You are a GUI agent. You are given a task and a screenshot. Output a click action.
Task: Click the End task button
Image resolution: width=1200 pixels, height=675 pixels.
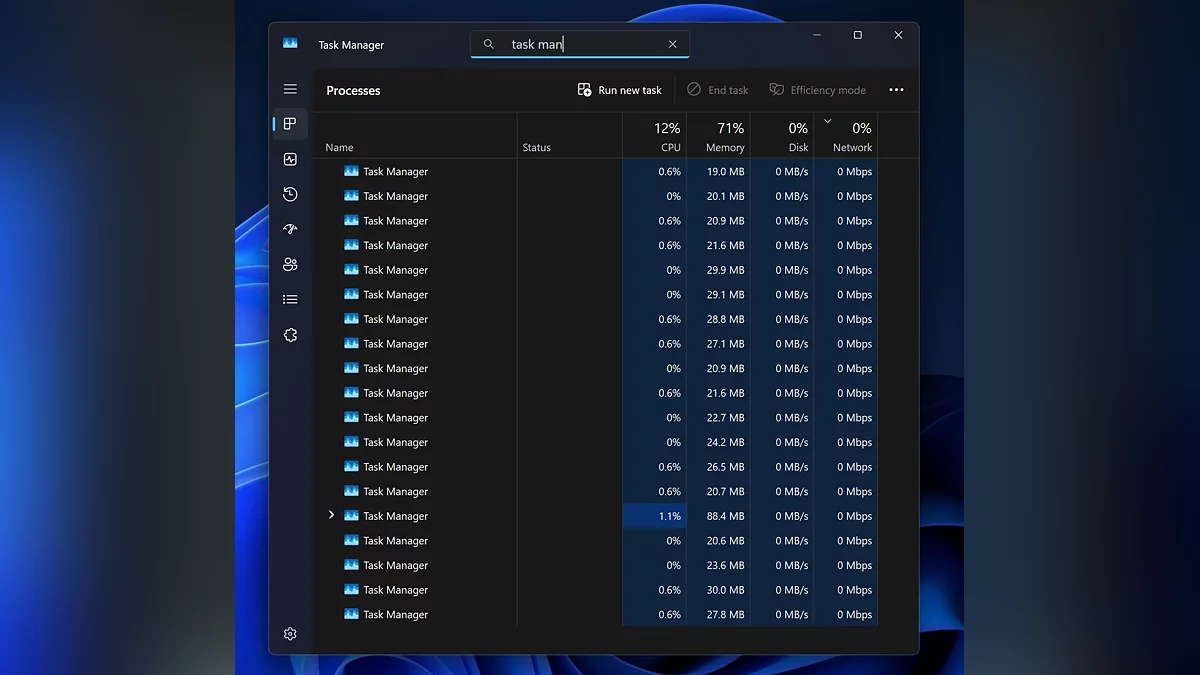click(717, 90)
